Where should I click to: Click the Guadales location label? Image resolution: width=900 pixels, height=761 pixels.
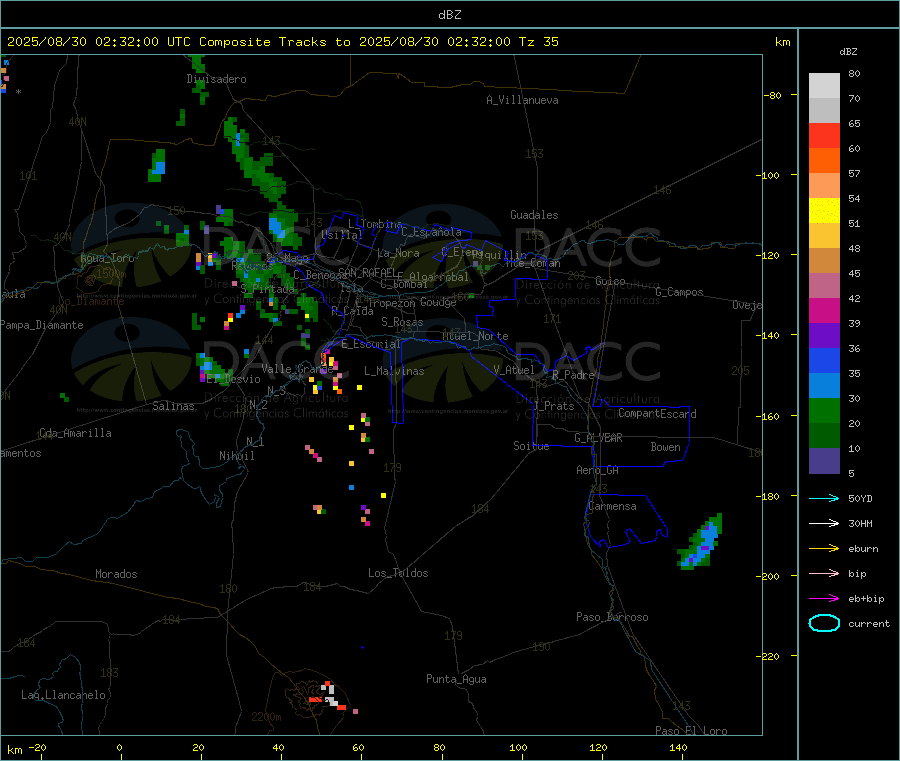[534, 215]
